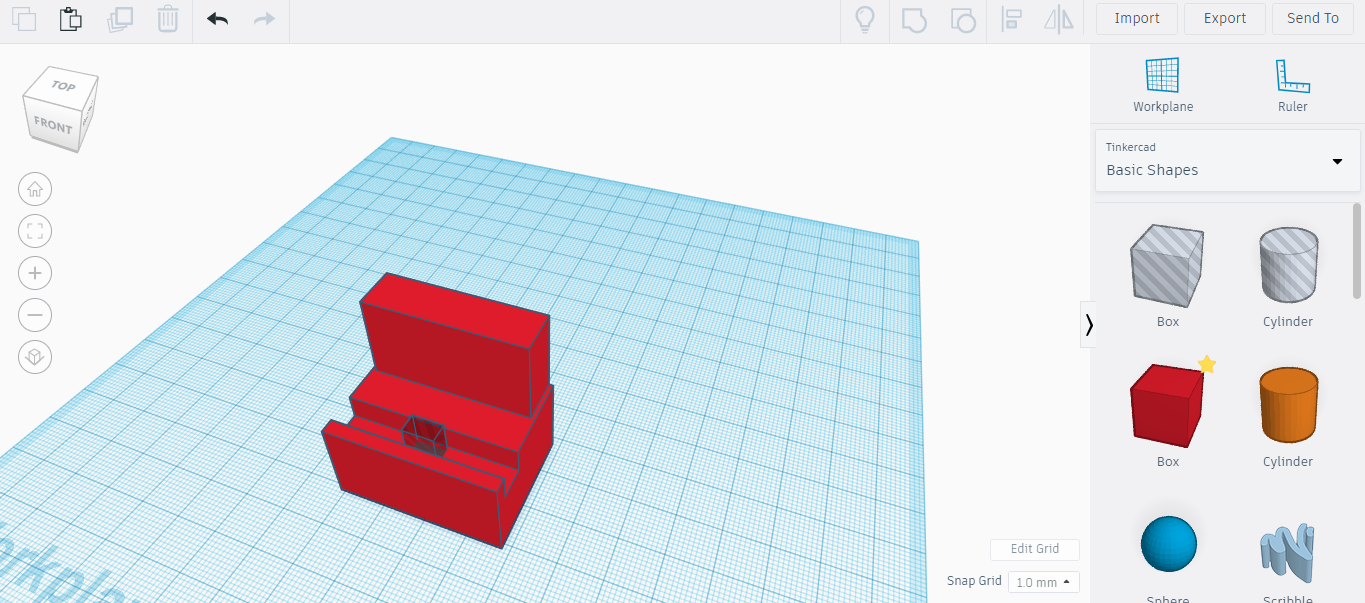Click the Paste clipboard icon
The image size is (1365, 603).
pos(70,18)
